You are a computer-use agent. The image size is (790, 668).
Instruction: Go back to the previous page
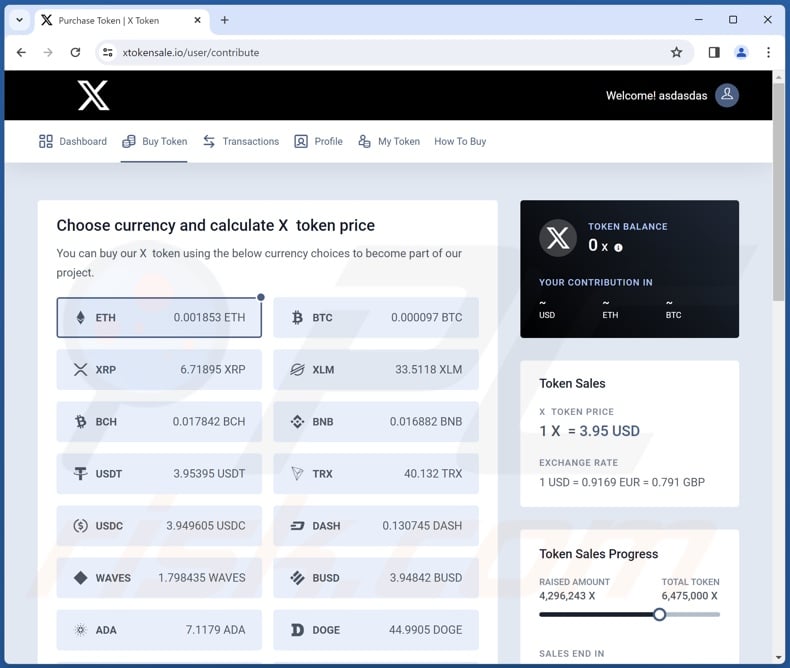tap(21, 52)
